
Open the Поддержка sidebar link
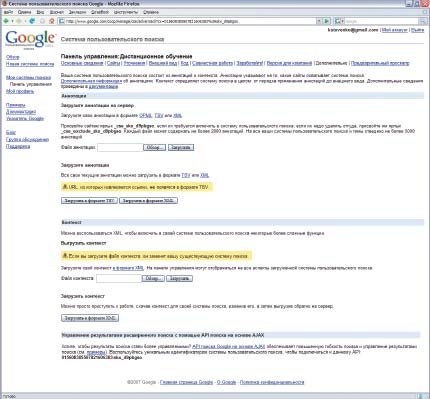click(18, 146)
